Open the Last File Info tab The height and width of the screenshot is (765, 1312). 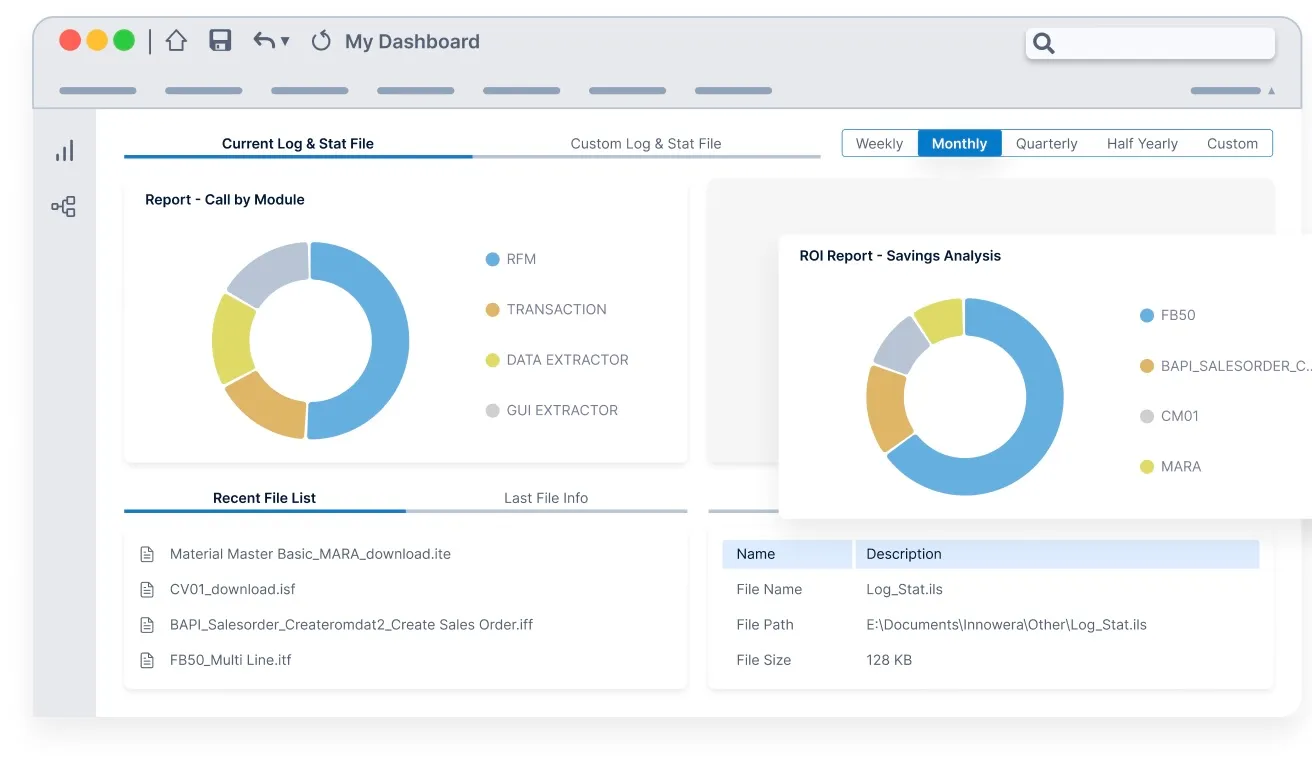[546, 498]
